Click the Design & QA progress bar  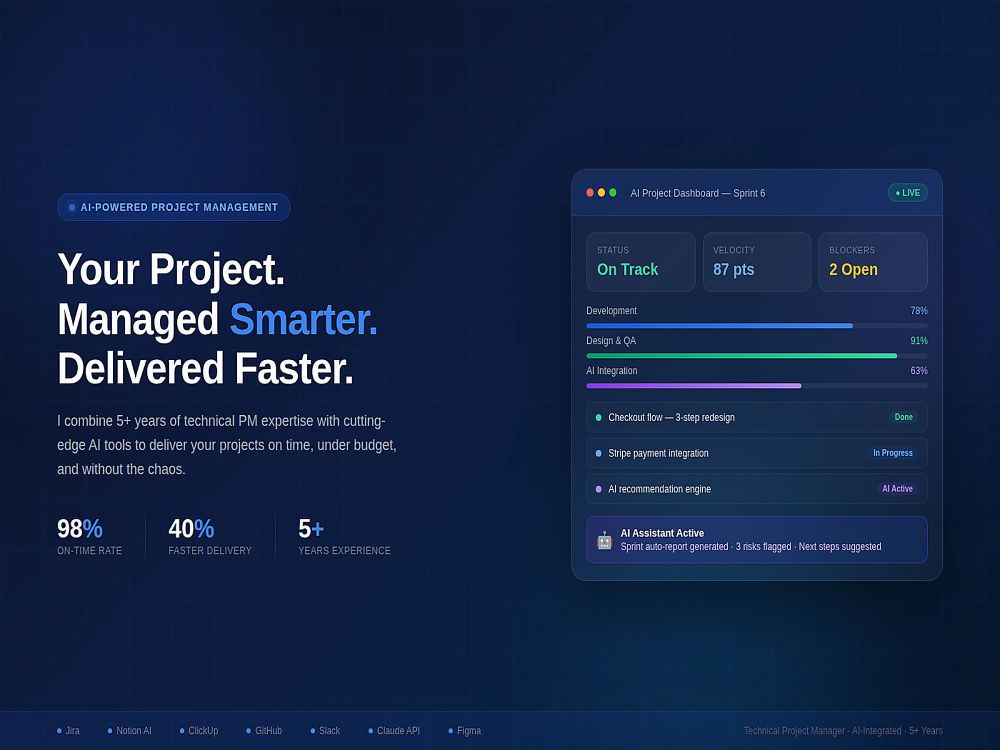click(757, 356)
